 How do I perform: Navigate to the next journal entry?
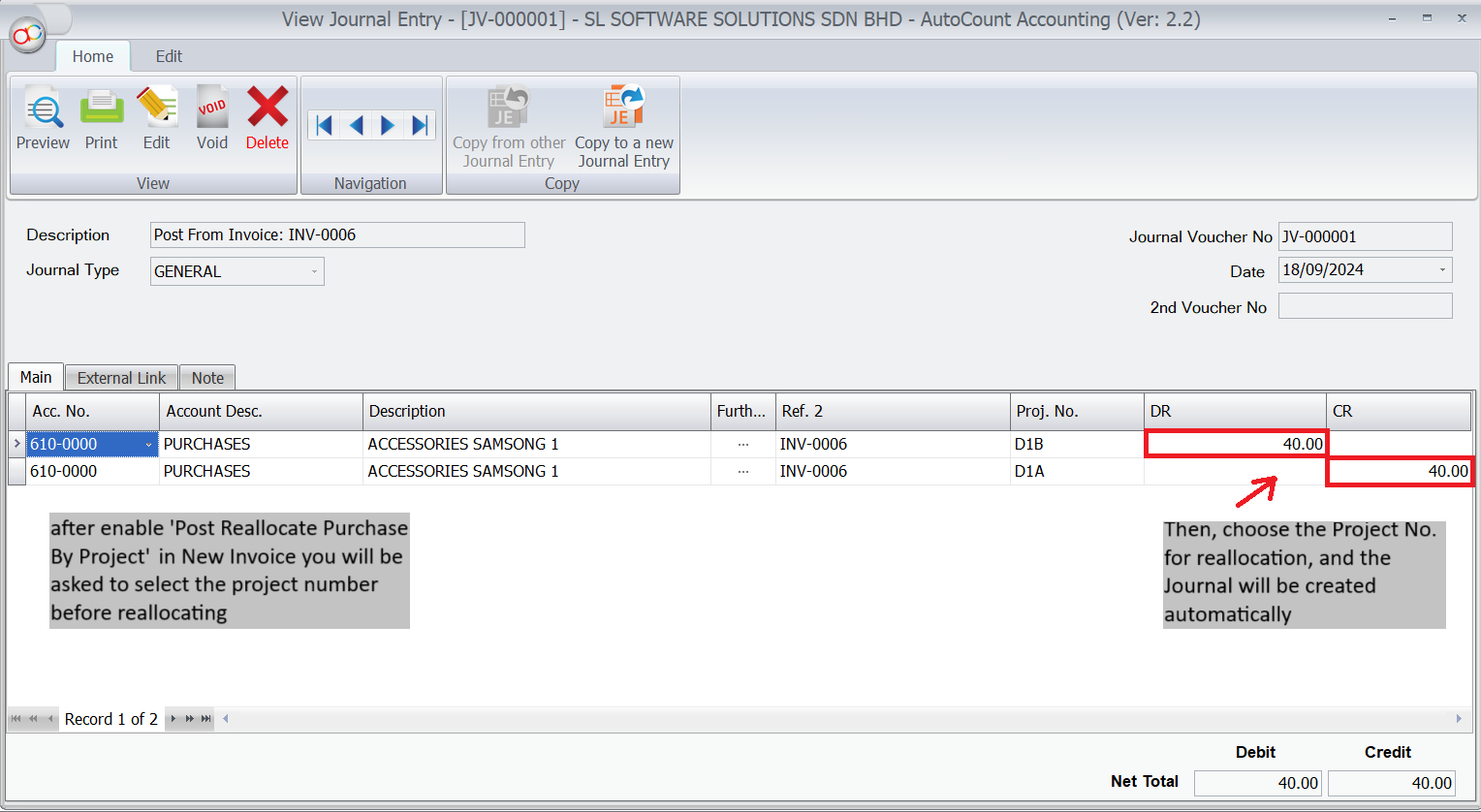tap(388, 125)
